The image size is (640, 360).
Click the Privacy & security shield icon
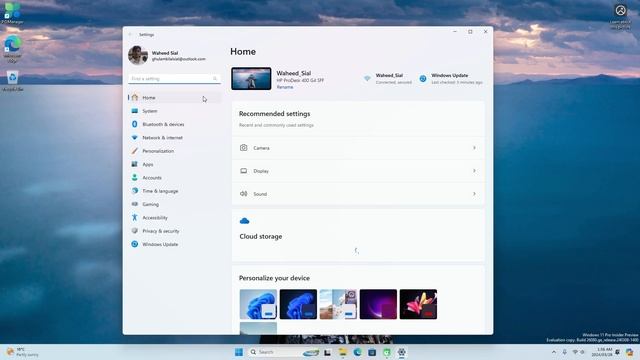point(135,231)
